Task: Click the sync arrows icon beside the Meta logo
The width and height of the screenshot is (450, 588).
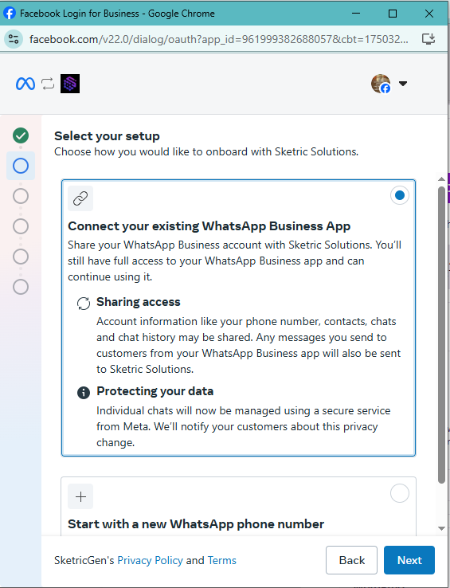Action: [x=48, y=84]
